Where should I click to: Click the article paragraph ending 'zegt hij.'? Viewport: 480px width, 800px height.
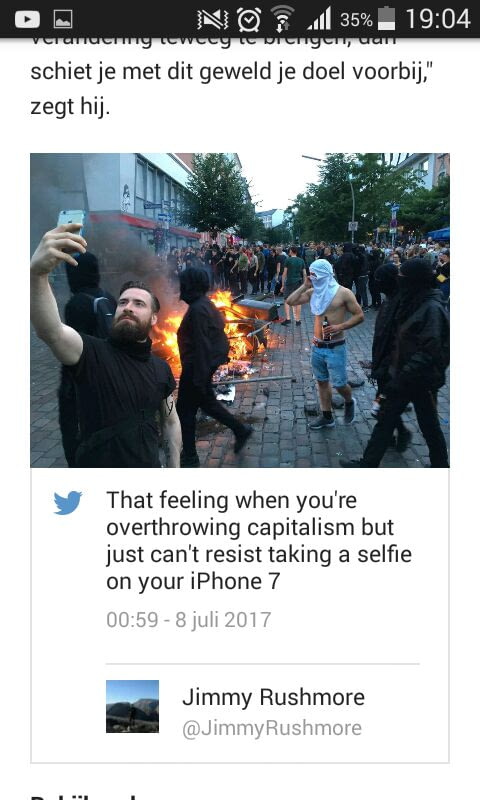236,79
